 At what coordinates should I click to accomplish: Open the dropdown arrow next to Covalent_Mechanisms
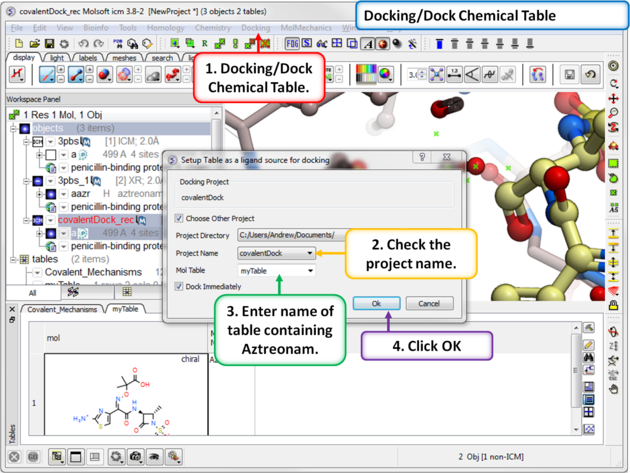pyautogui.click(x=38, y=272)
